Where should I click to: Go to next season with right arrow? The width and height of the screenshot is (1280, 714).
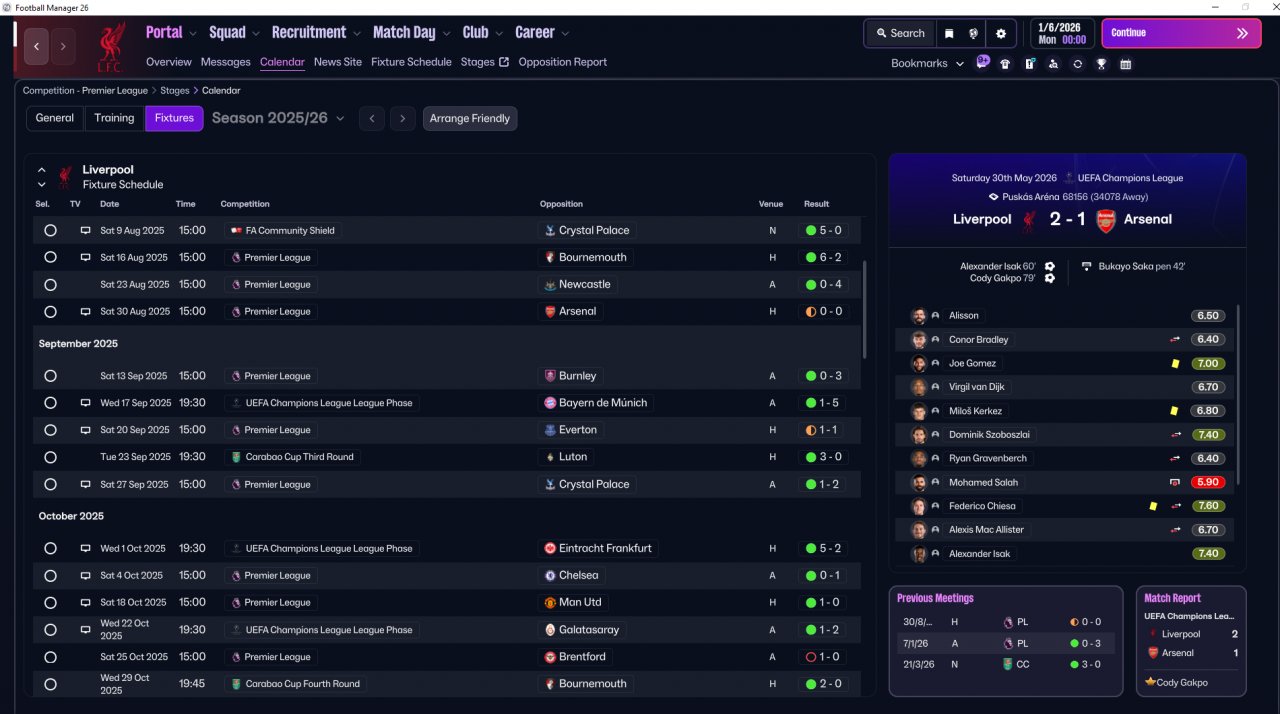click(402, 118)
